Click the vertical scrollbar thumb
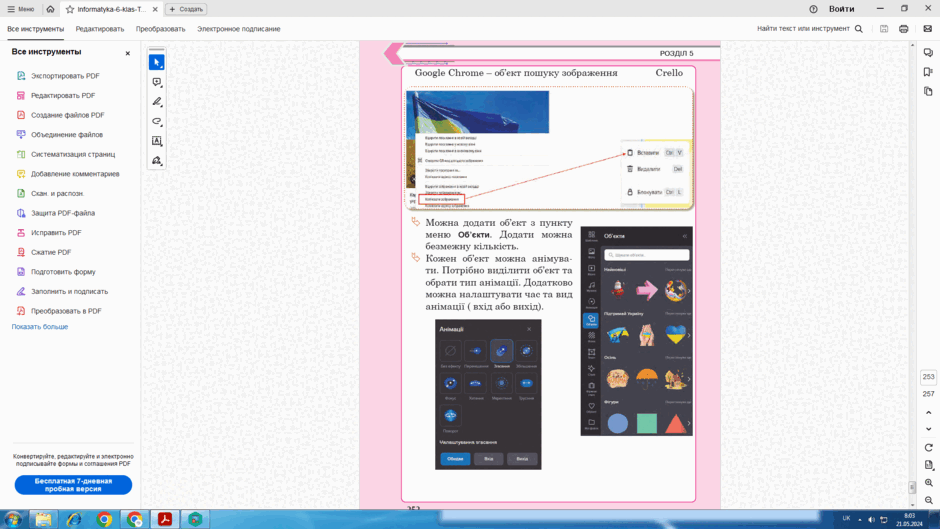This screenshot has height=529, width=940. [x=912, y=488]
